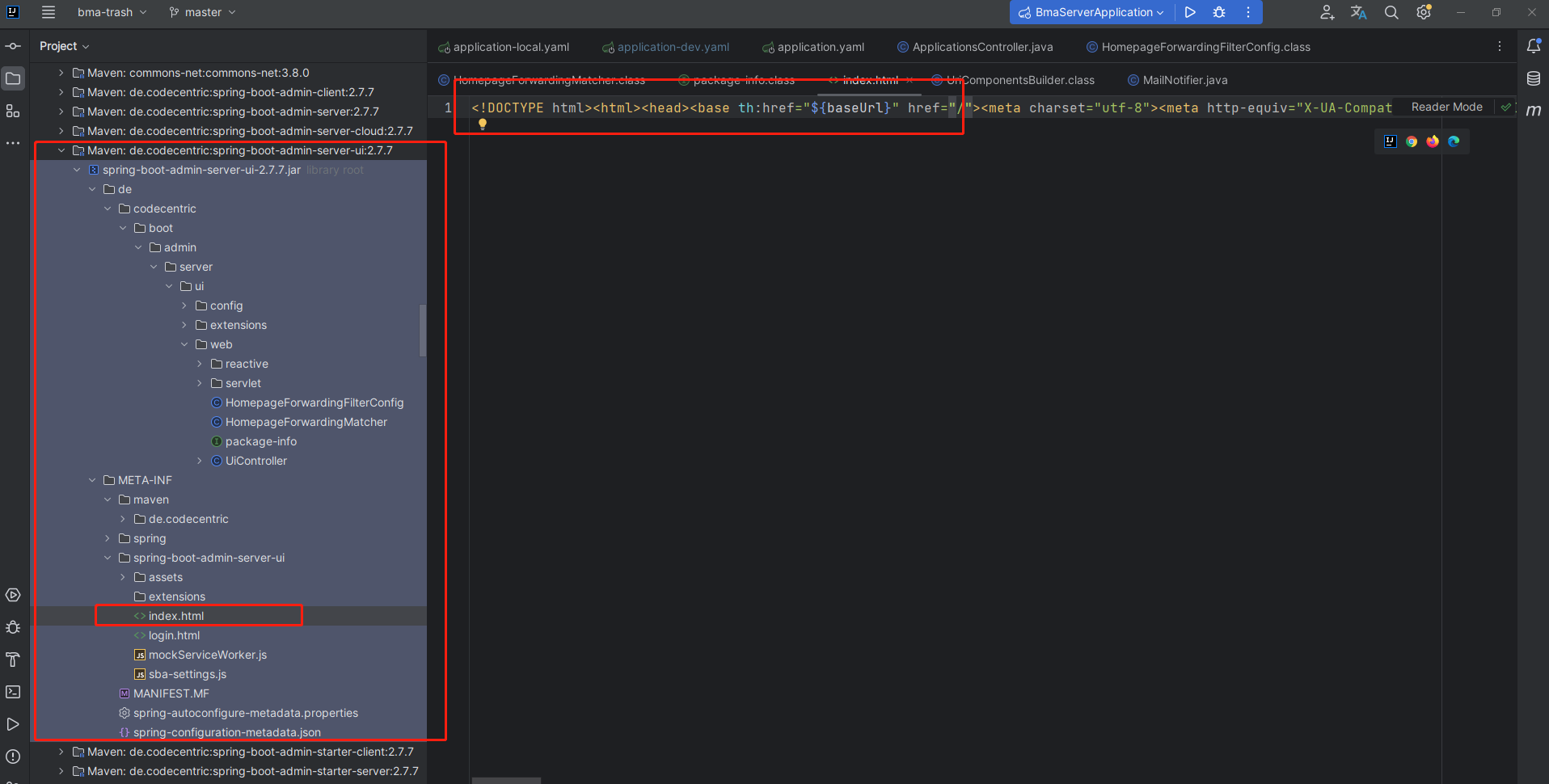Select spring-configuration-metadata.json file
1549x784 pixels.
[227, 732]
